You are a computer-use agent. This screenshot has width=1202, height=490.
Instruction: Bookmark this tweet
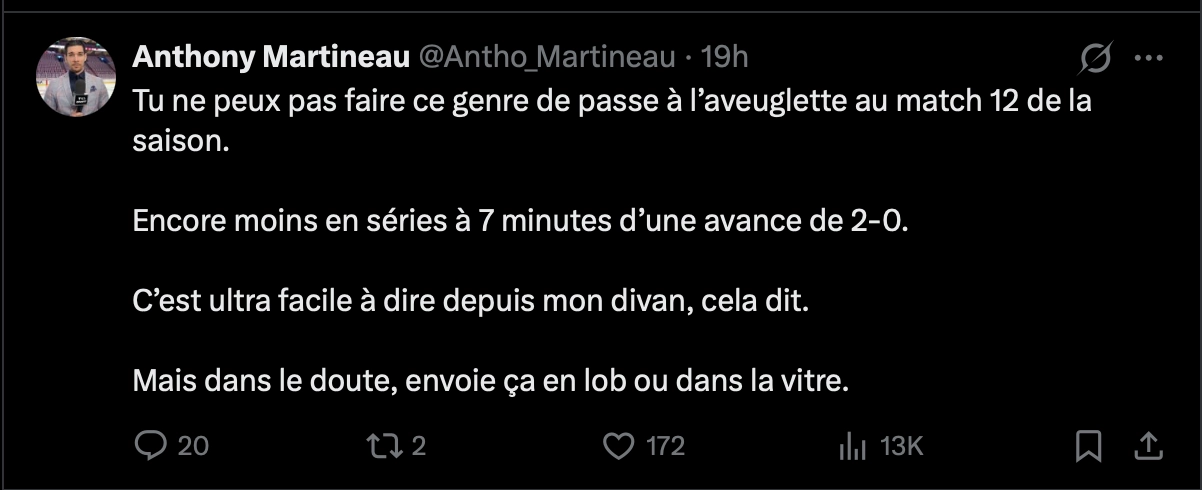1089,445
